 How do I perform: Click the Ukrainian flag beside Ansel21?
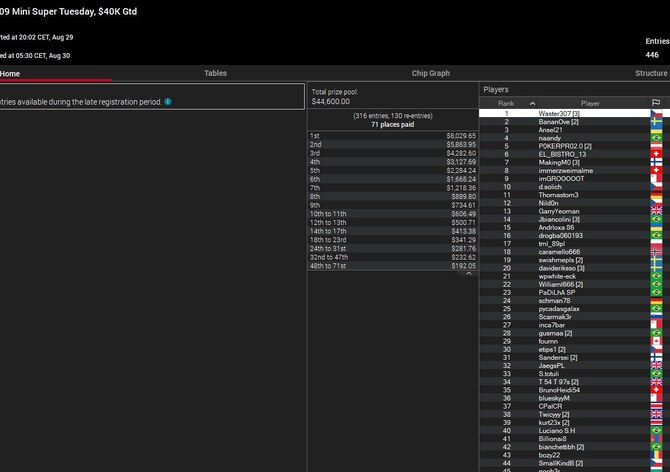click(656, 129)
